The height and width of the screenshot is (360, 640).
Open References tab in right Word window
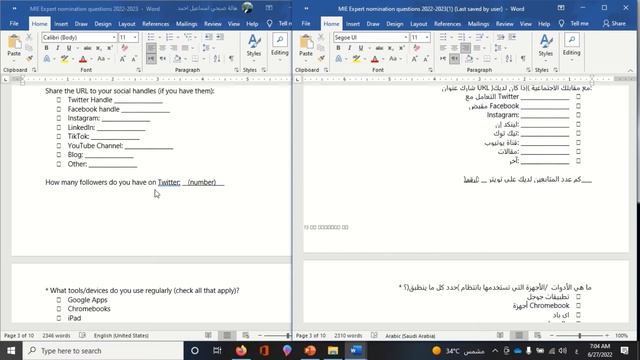tap(447, 24)
